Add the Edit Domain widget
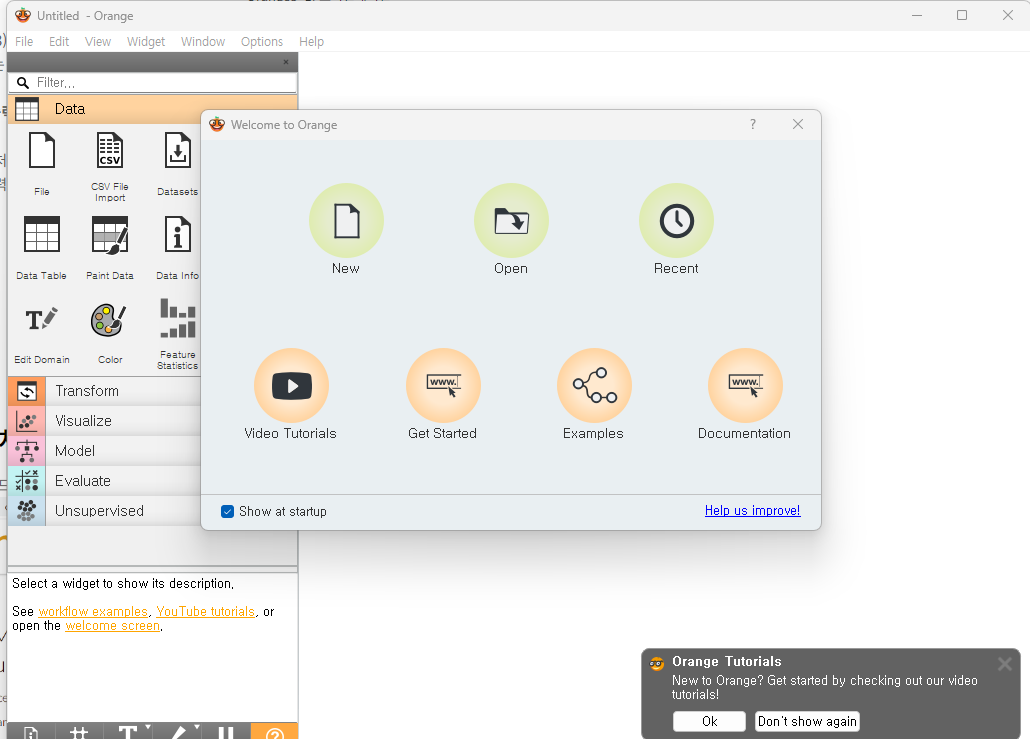This screenshot has width=1030, height=739. tap(41, 332)
